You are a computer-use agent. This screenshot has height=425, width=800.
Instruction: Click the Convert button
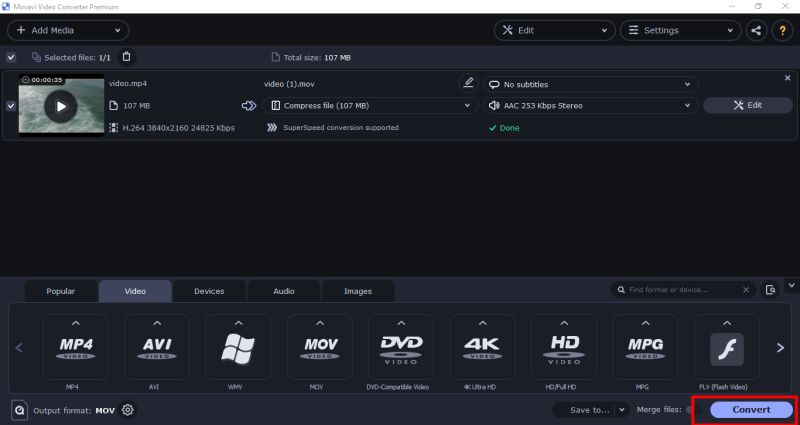[752, 410]
